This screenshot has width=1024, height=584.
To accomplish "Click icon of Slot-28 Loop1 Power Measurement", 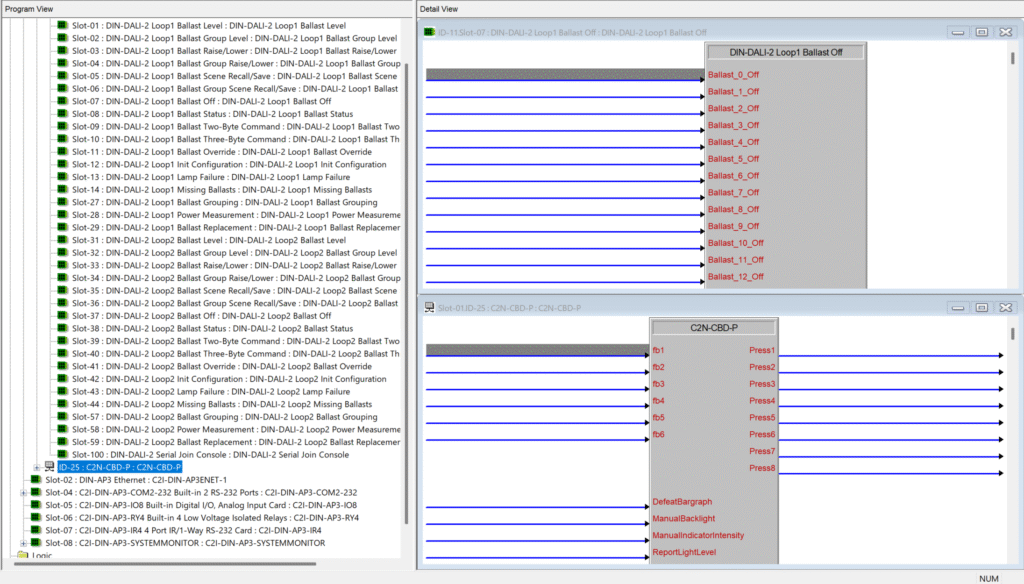I will click(x=62, y=215).
